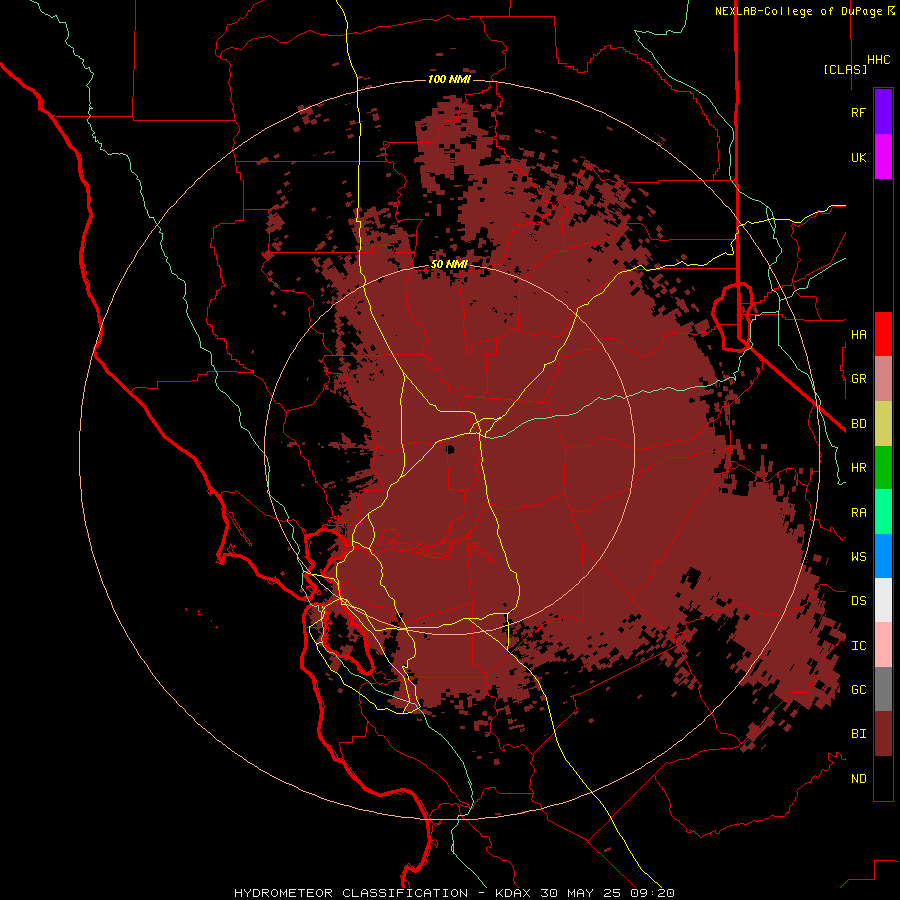The height and width of the screenshot is (900, 900).
Task: Click the HA legend label
Action: point(858,334)
